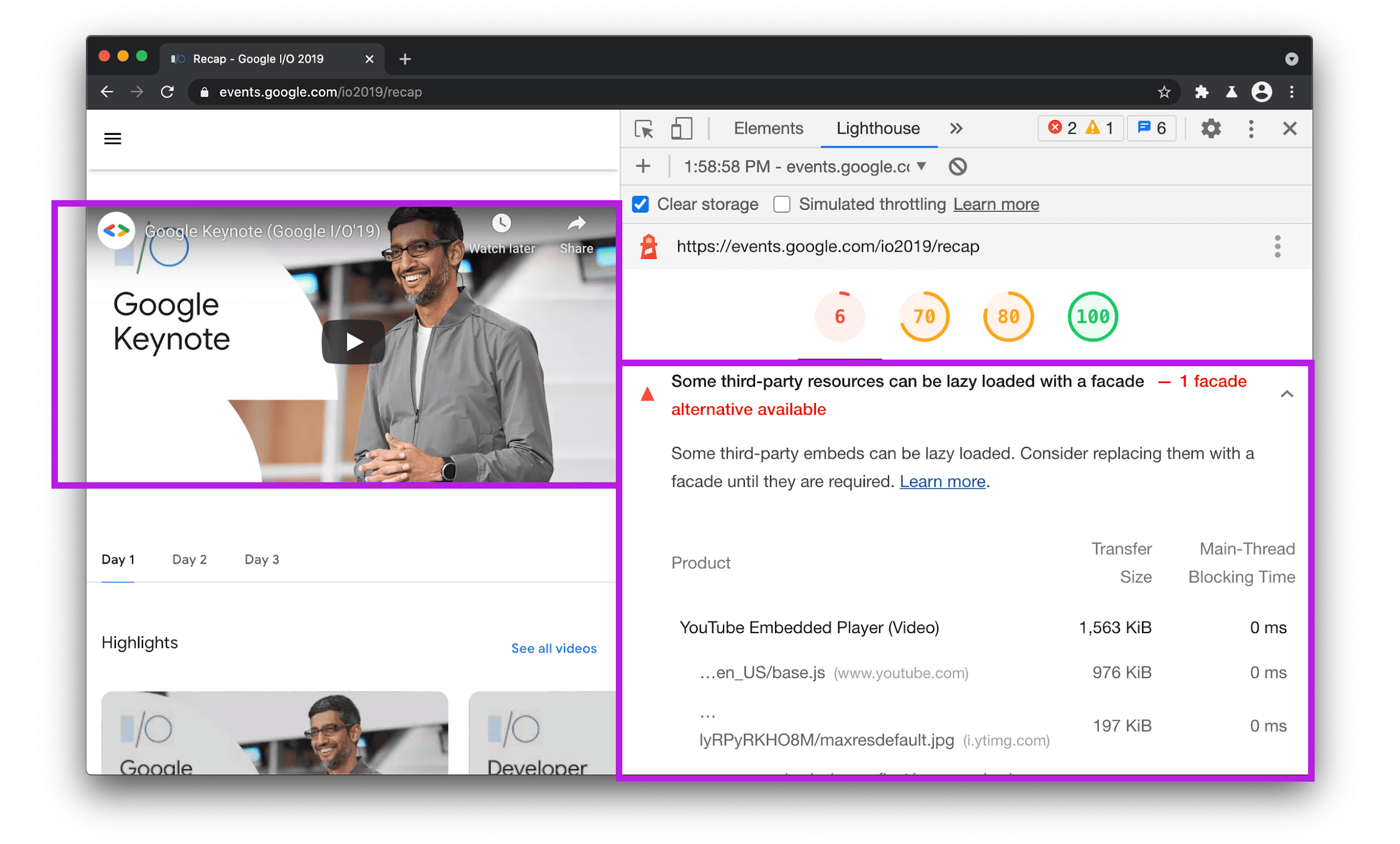Enable Simulated throttling checkbox
Screen dimensions: 1400x844
click(x=782, y=205)
